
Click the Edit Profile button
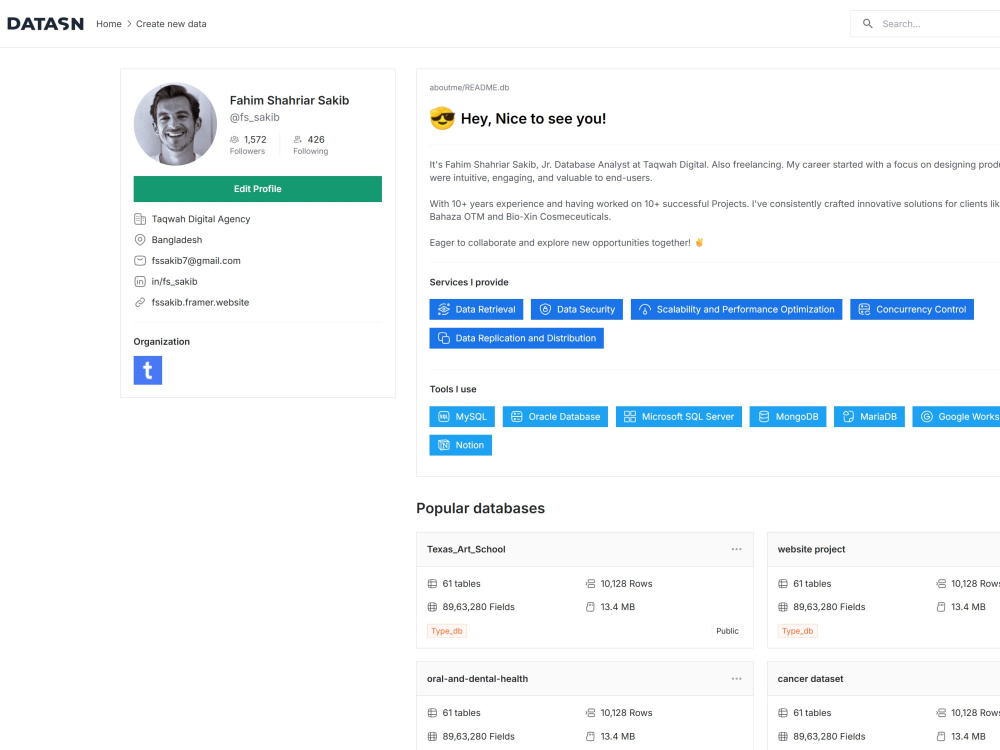point(258,189)
